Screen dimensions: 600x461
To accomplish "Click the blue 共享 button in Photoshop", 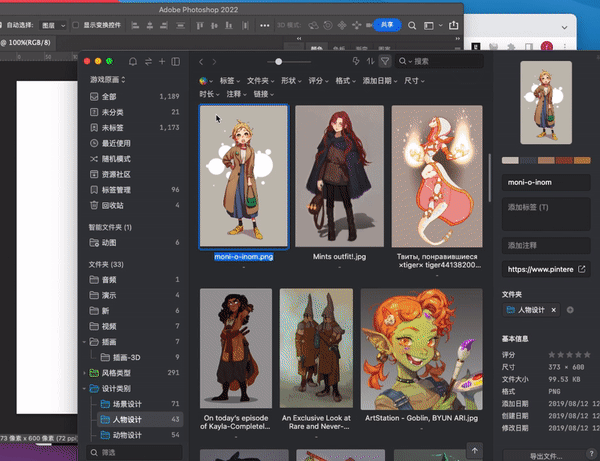I will [387, 25].
